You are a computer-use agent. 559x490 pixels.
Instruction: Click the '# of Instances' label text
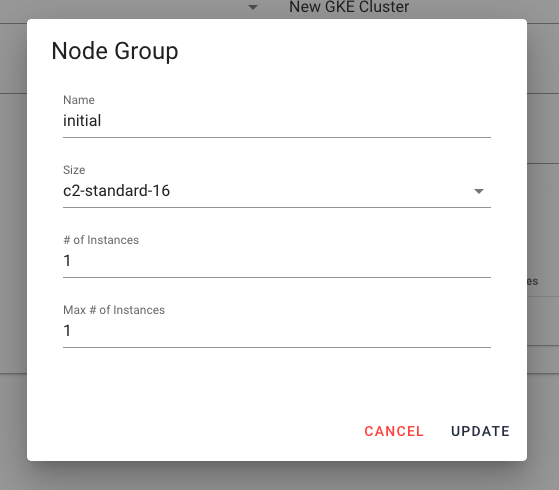coord(101,240)
